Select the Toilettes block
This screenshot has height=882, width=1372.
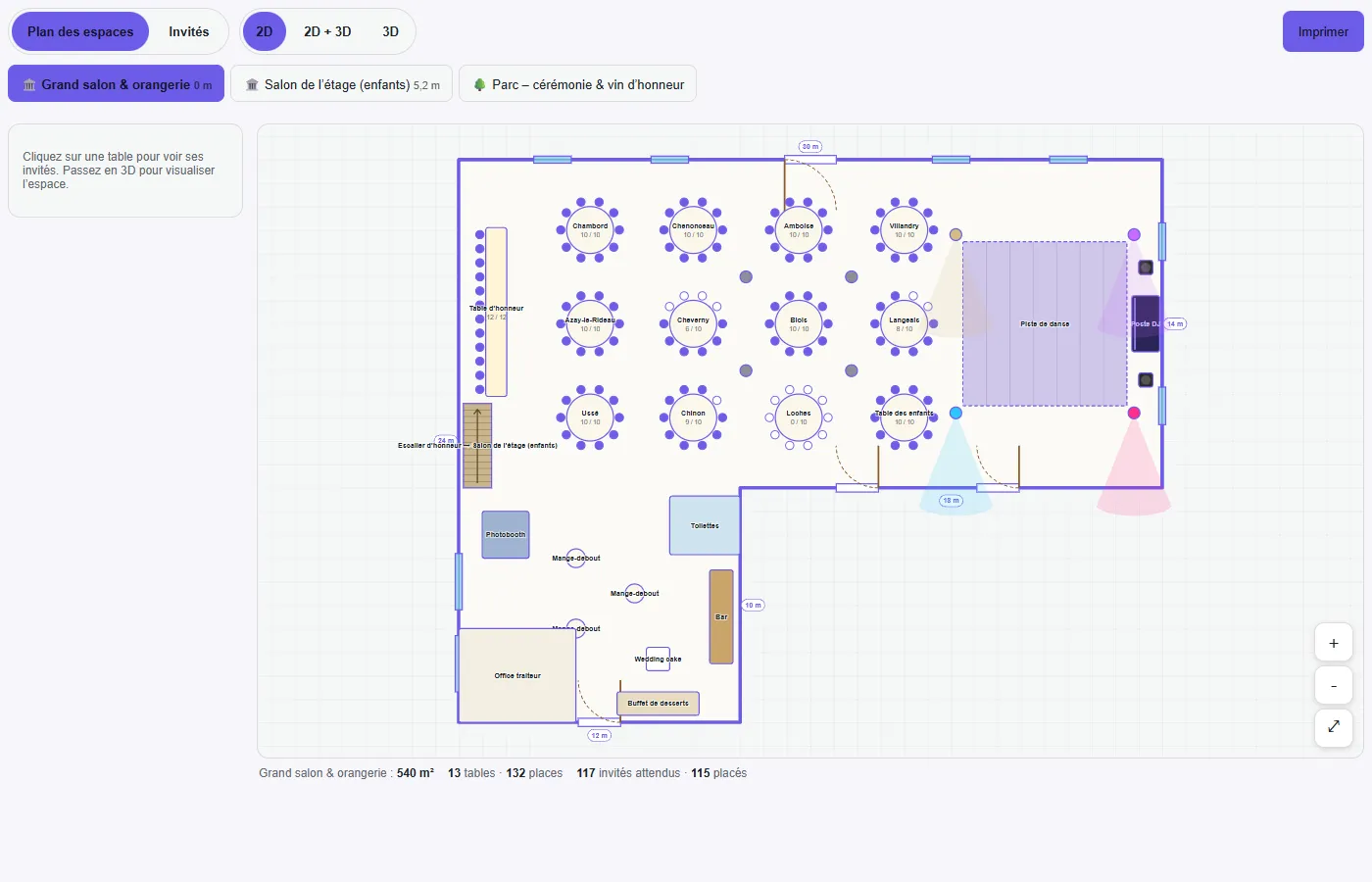coord(705,525)
